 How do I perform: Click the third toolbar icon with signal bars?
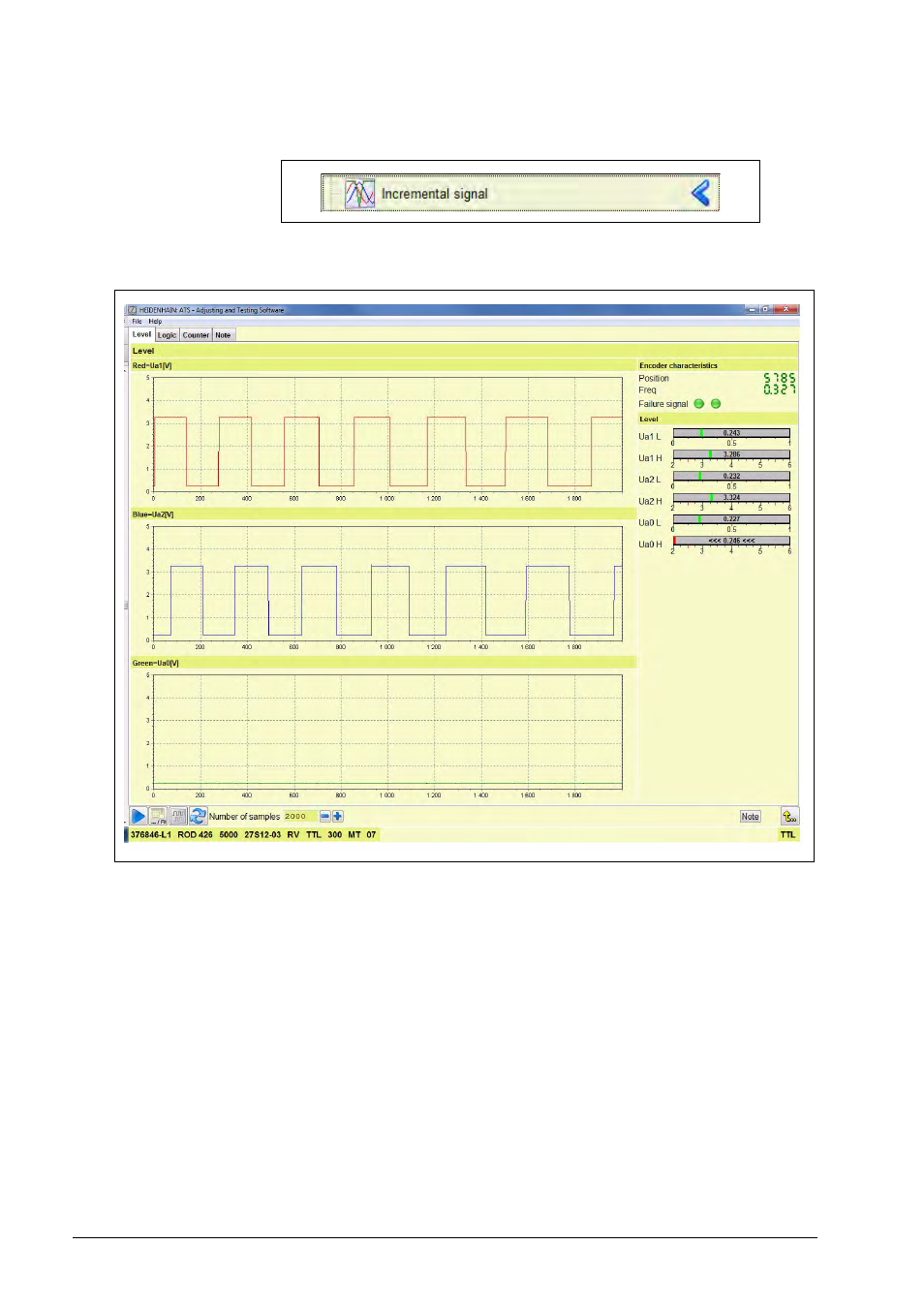point(178,817)
